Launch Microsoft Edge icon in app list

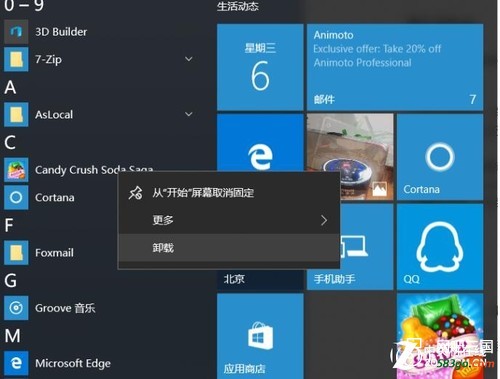pos(16,363)
